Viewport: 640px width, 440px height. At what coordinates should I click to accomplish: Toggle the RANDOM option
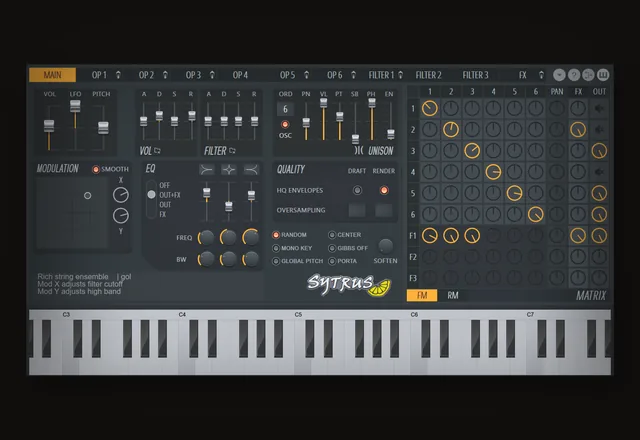276,235
